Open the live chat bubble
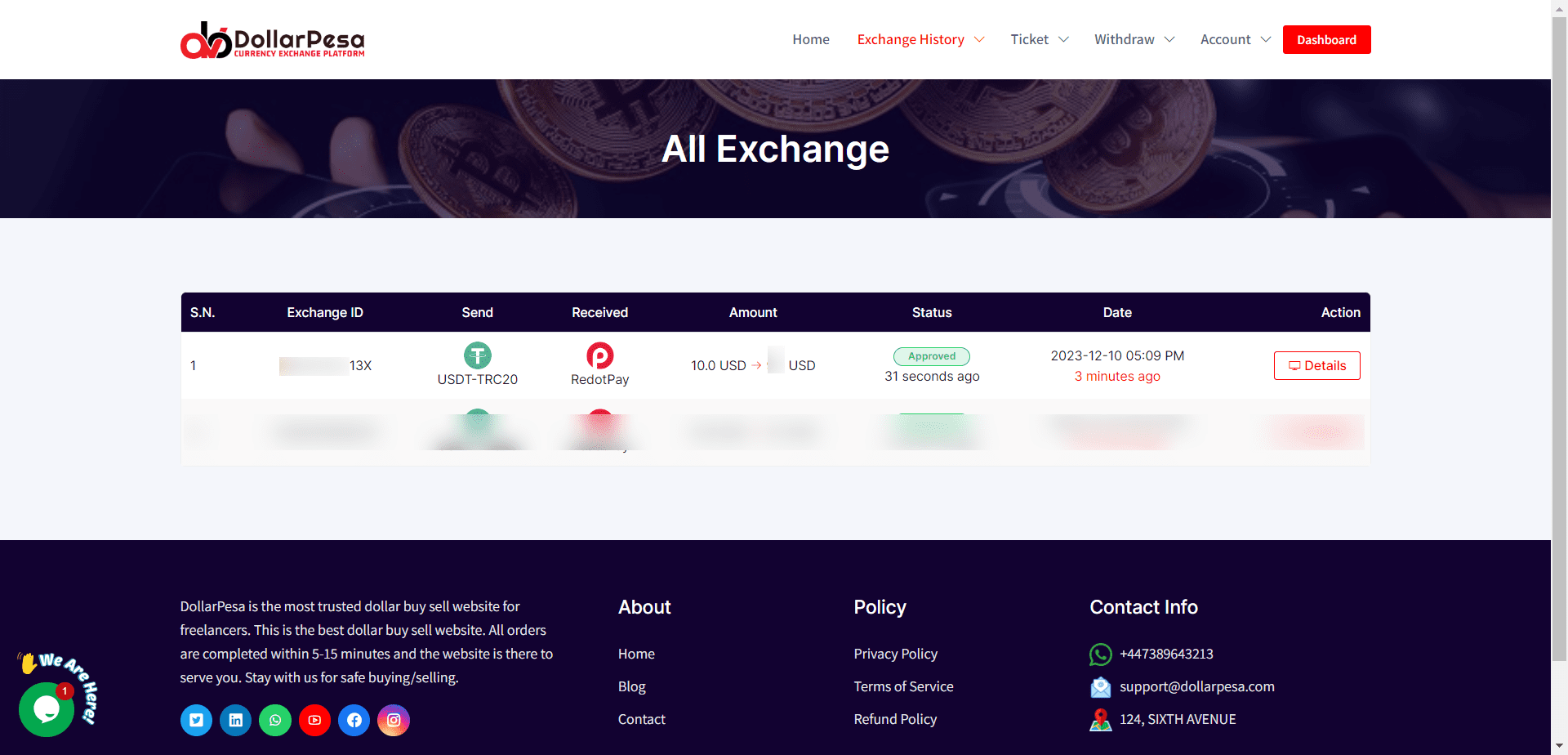Screen dimensions: 1568x755 coord(47,709)
